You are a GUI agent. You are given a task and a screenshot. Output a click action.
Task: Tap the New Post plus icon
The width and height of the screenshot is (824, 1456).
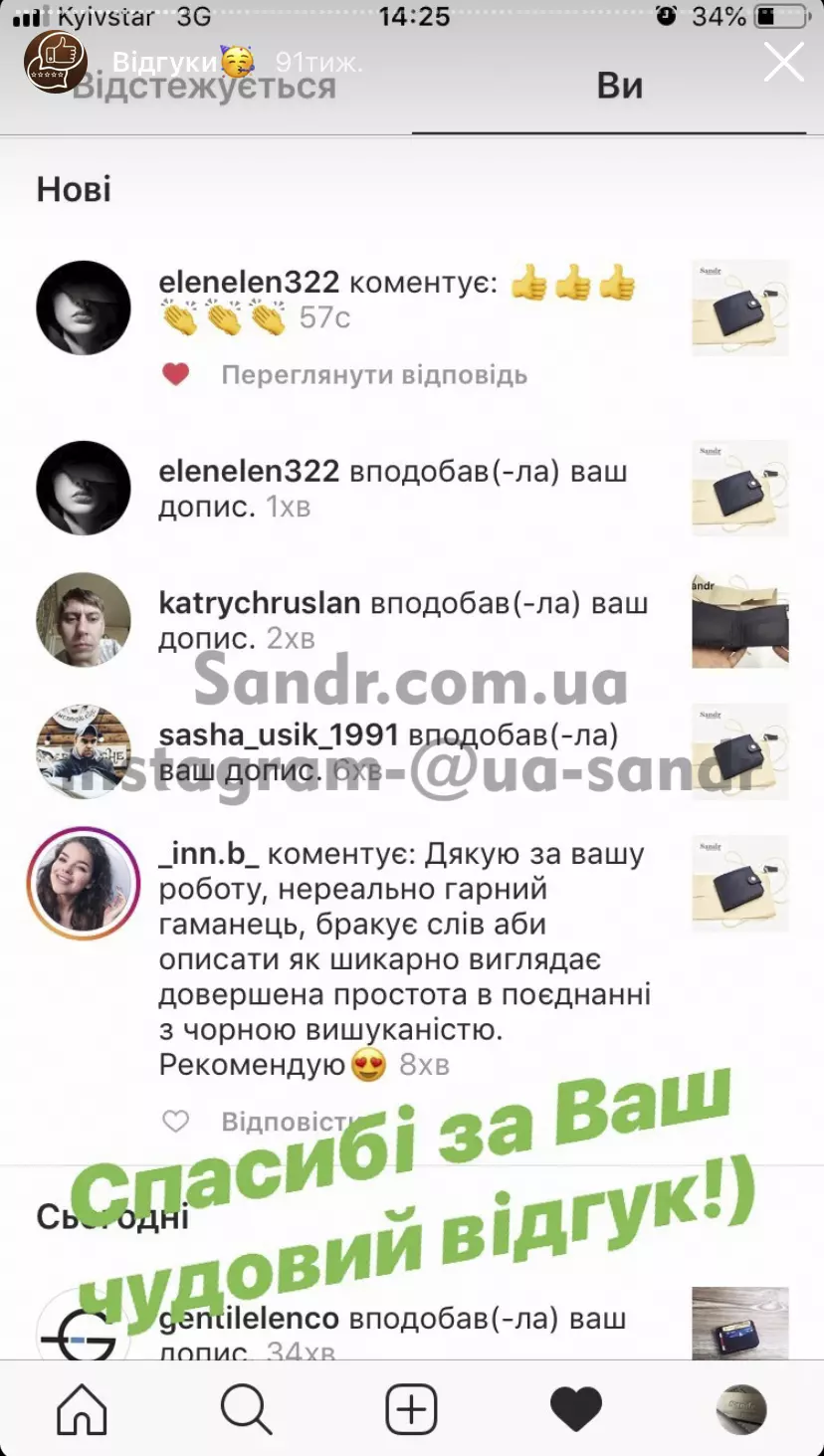pos(411,1409)
